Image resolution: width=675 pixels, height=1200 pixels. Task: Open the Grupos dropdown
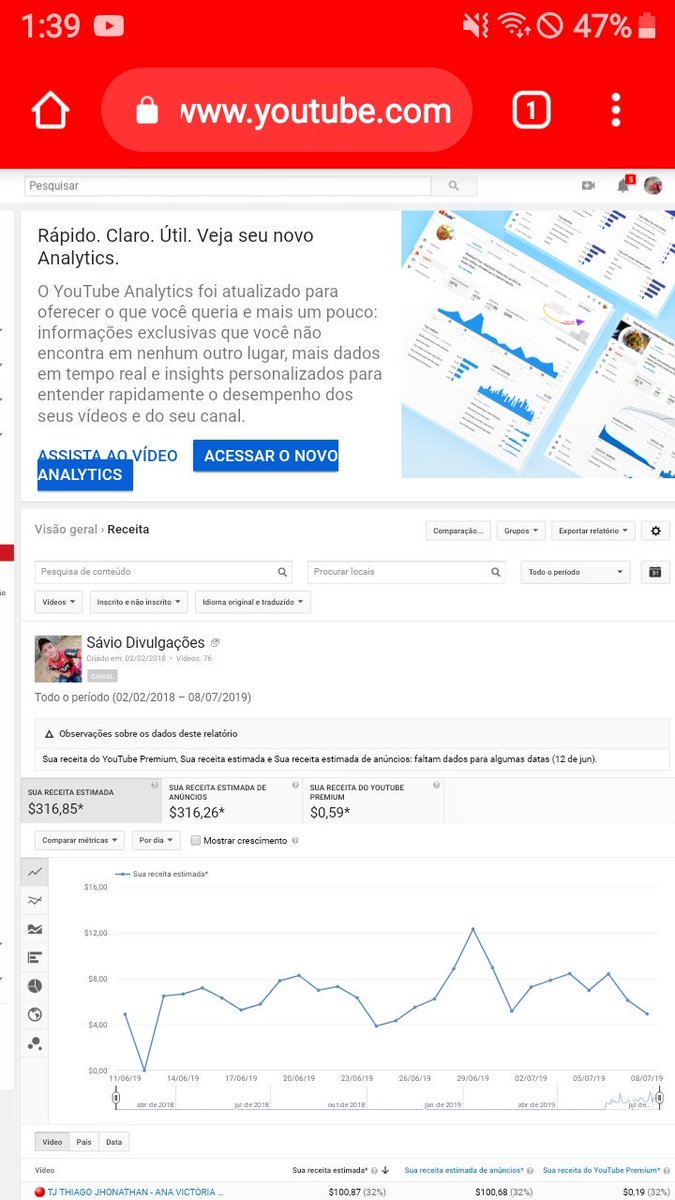click(521, 531)
